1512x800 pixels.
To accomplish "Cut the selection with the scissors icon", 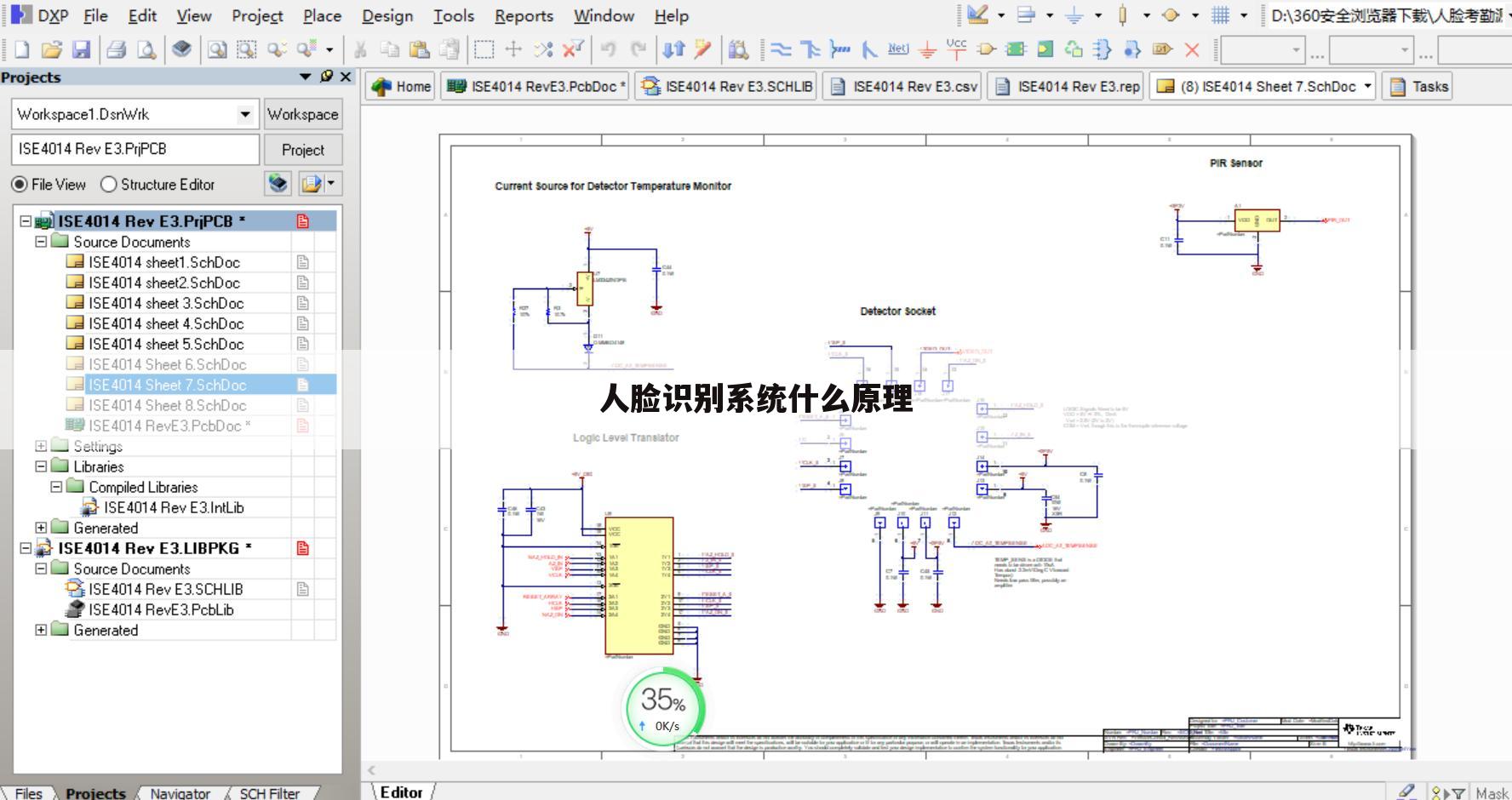I will click(360, 50).
